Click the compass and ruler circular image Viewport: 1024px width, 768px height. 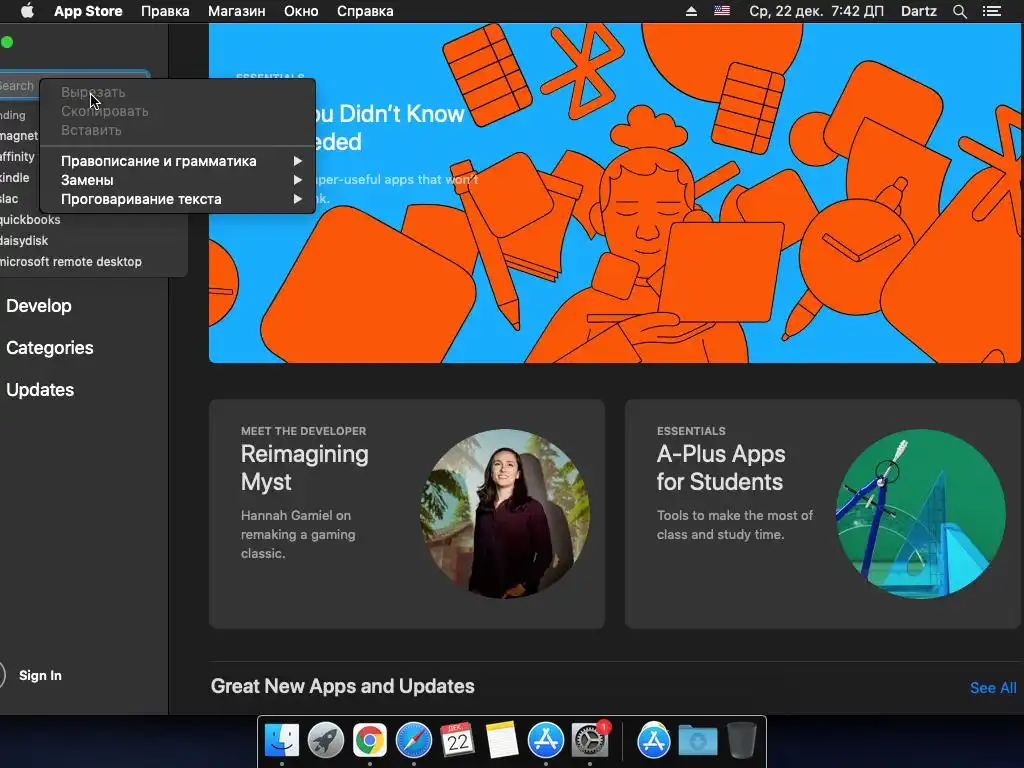(921, 513)
